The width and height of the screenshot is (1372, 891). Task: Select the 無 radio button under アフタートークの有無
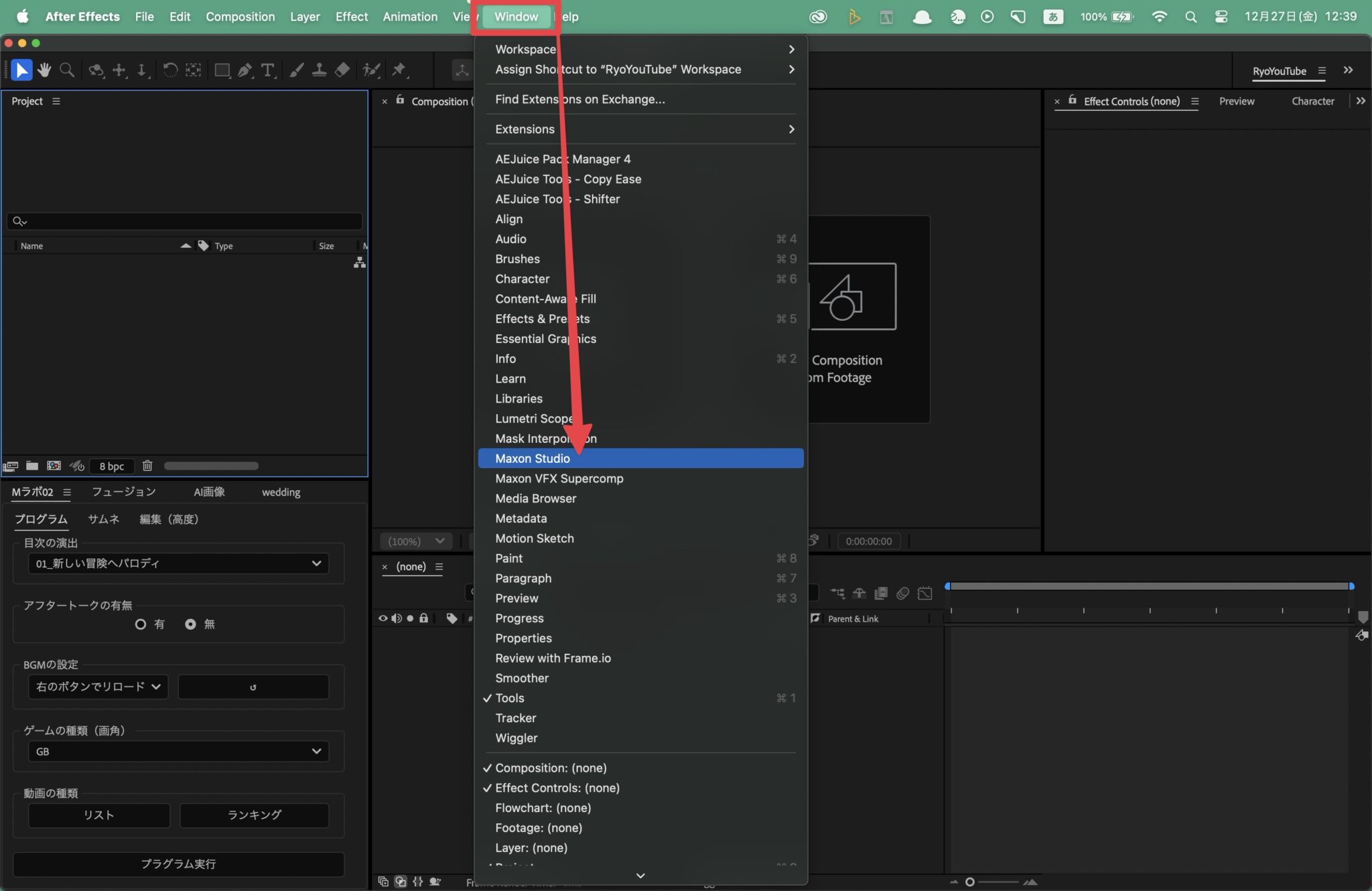click(191, 624)
